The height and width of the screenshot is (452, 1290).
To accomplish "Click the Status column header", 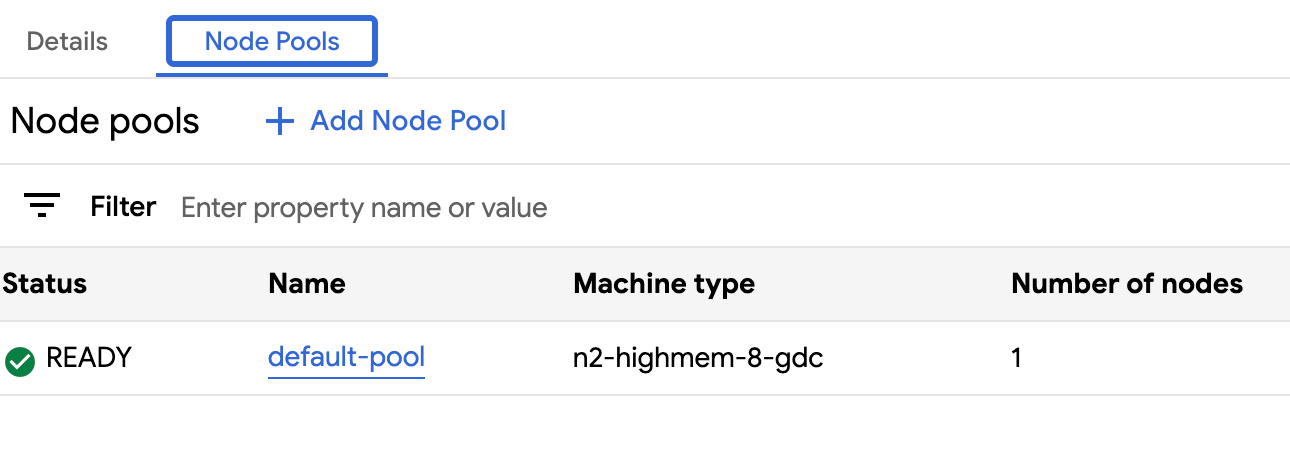I will (45, 284).
